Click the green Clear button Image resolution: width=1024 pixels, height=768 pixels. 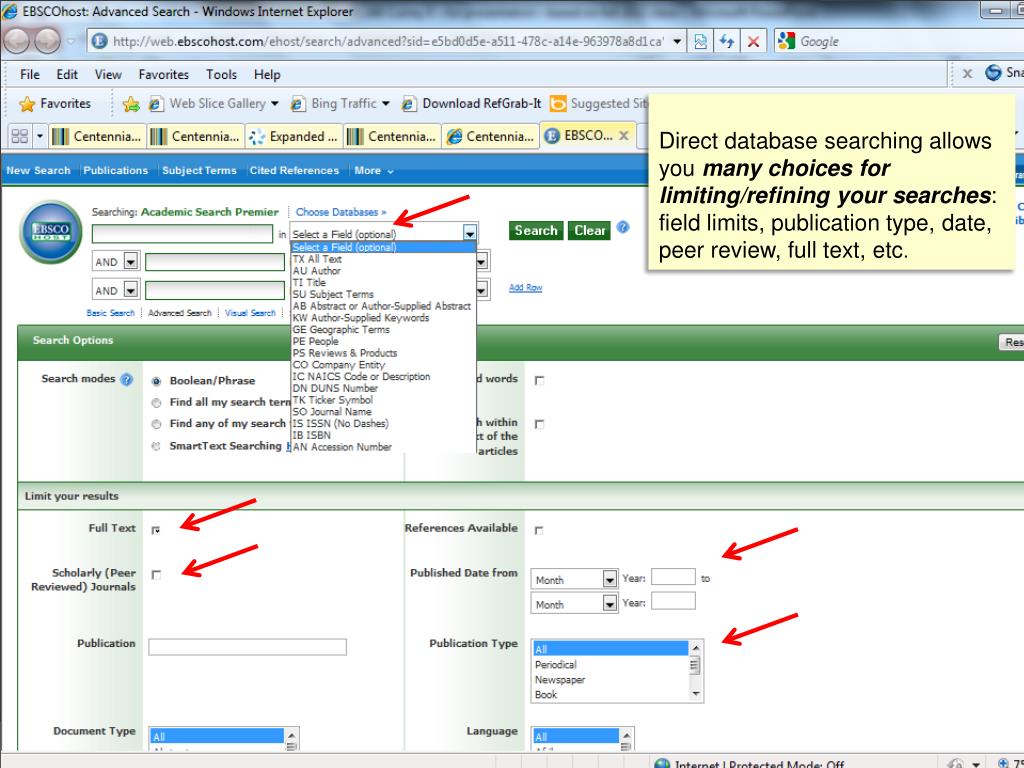click(589, 231)
